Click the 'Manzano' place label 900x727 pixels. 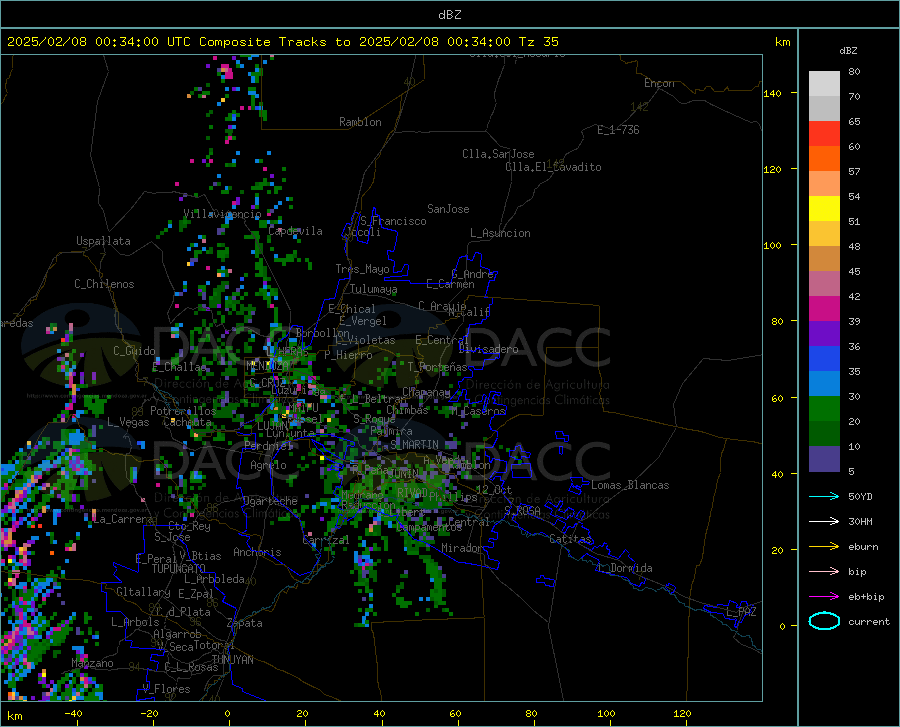[x=92, y=663]
